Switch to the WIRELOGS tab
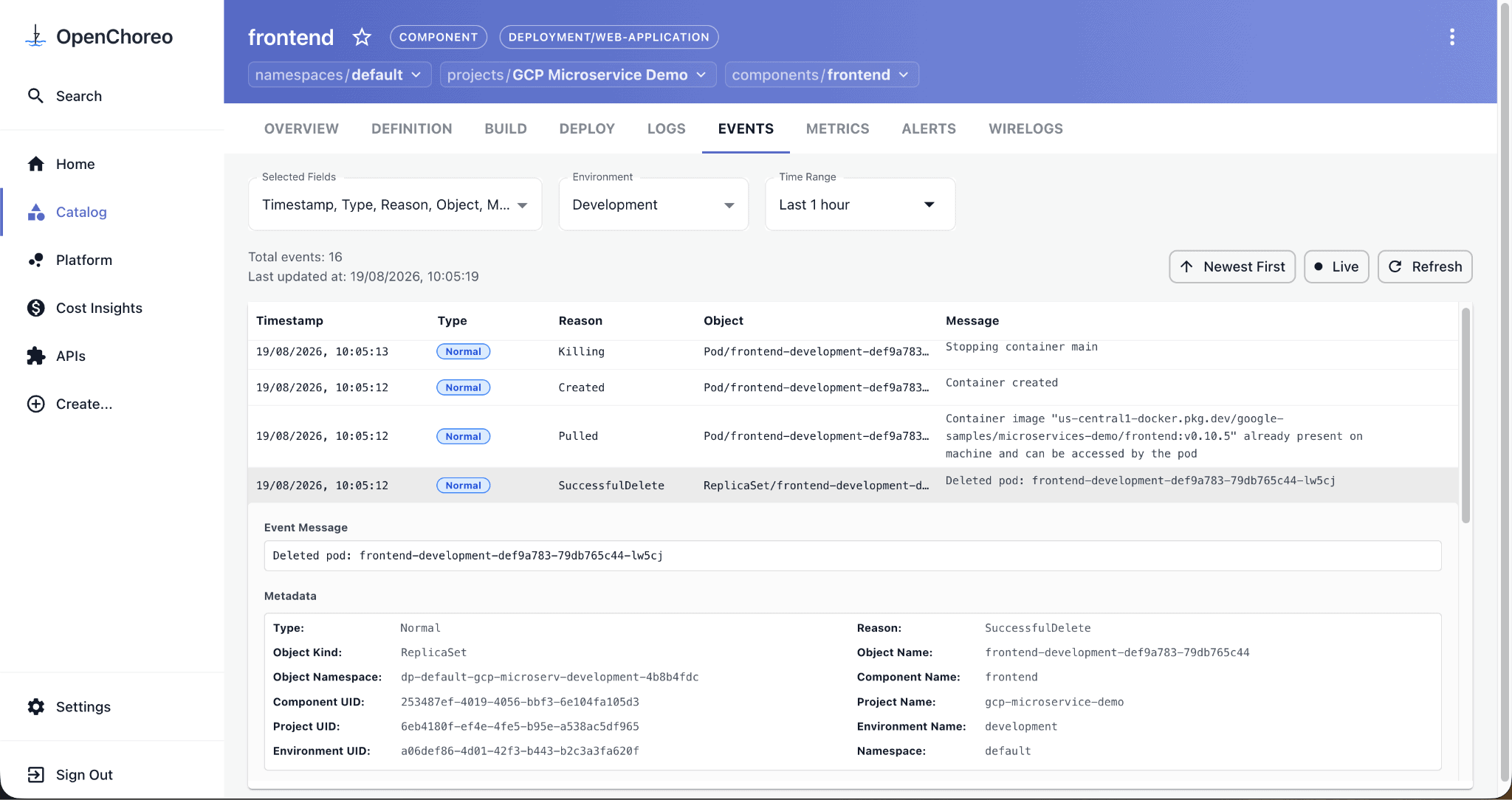The image size is (1512, 800). pos(1025,128)
